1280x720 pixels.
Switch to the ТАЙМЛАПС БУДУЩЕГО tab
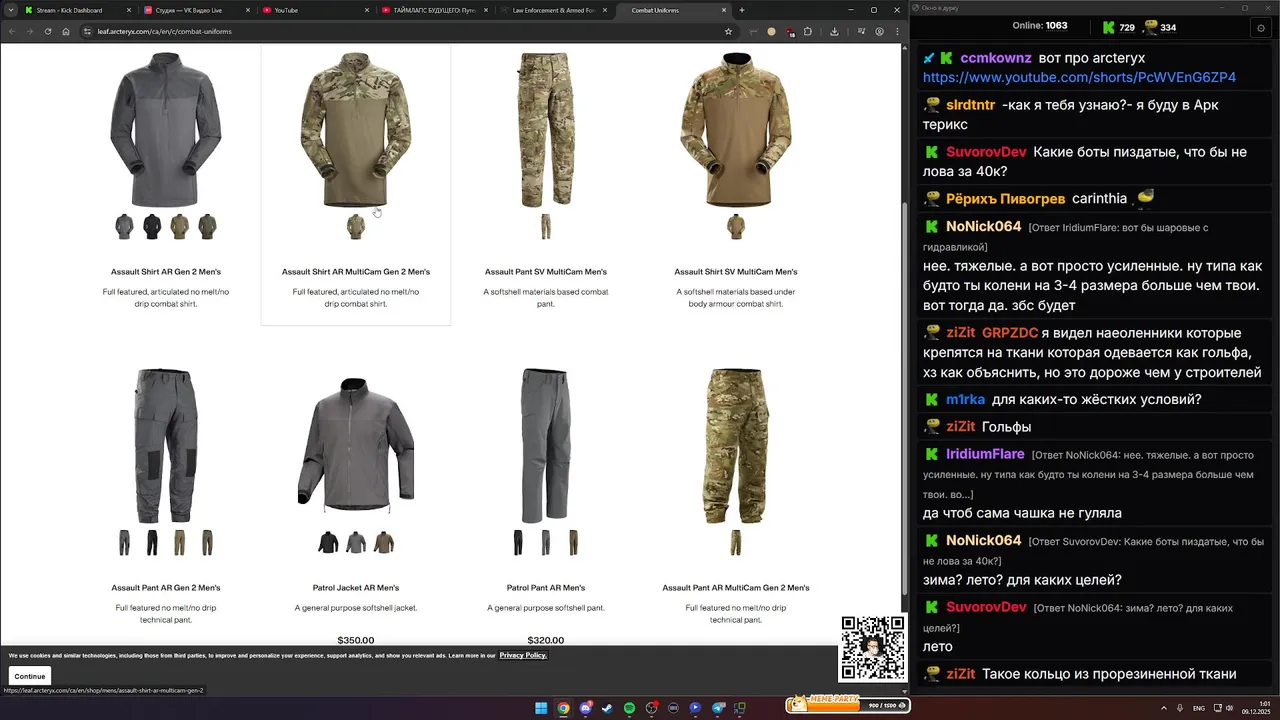(x=433, y=10)
